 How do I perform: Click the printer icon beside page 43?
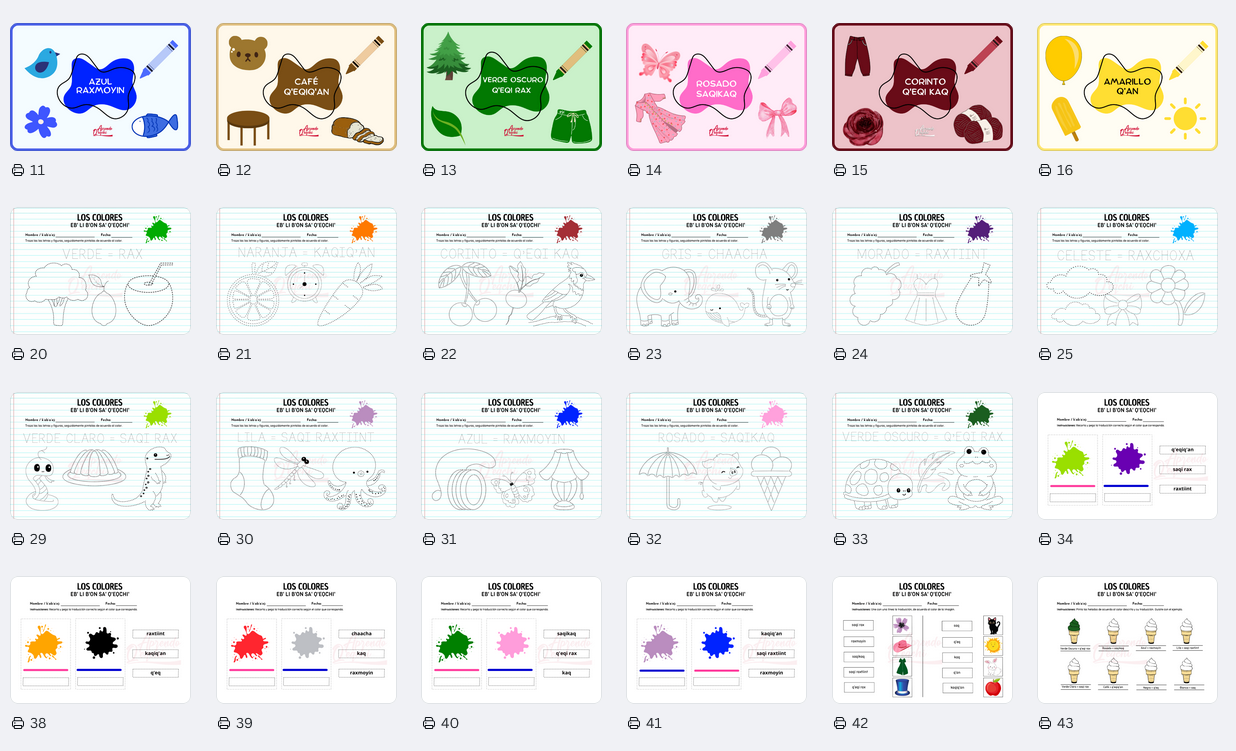(1045, 723)
